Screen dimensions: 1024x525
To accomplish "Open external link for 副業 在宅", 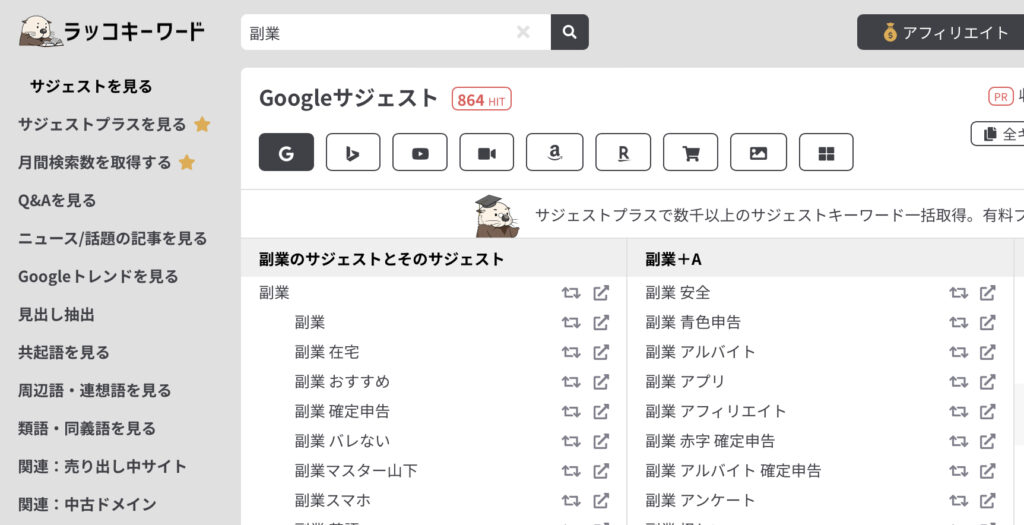I will coord(601,352).
